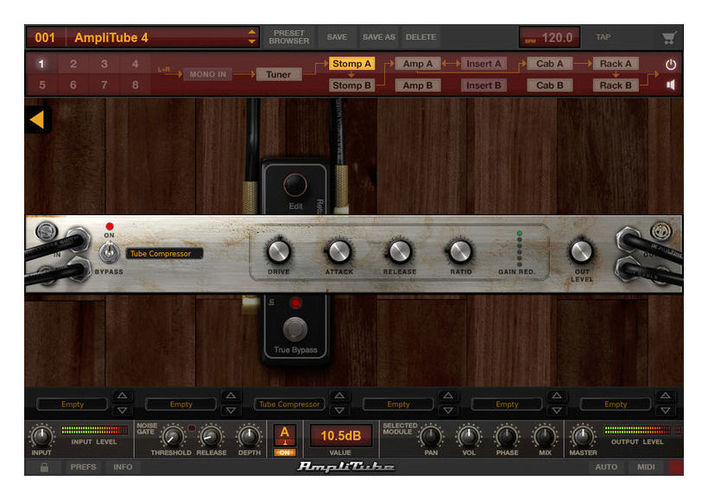Image resolution: width=708 pixels, height=500 pixels.
Task: Click up arrow beside Tube Compressor slot
Action: pos(340,396)
